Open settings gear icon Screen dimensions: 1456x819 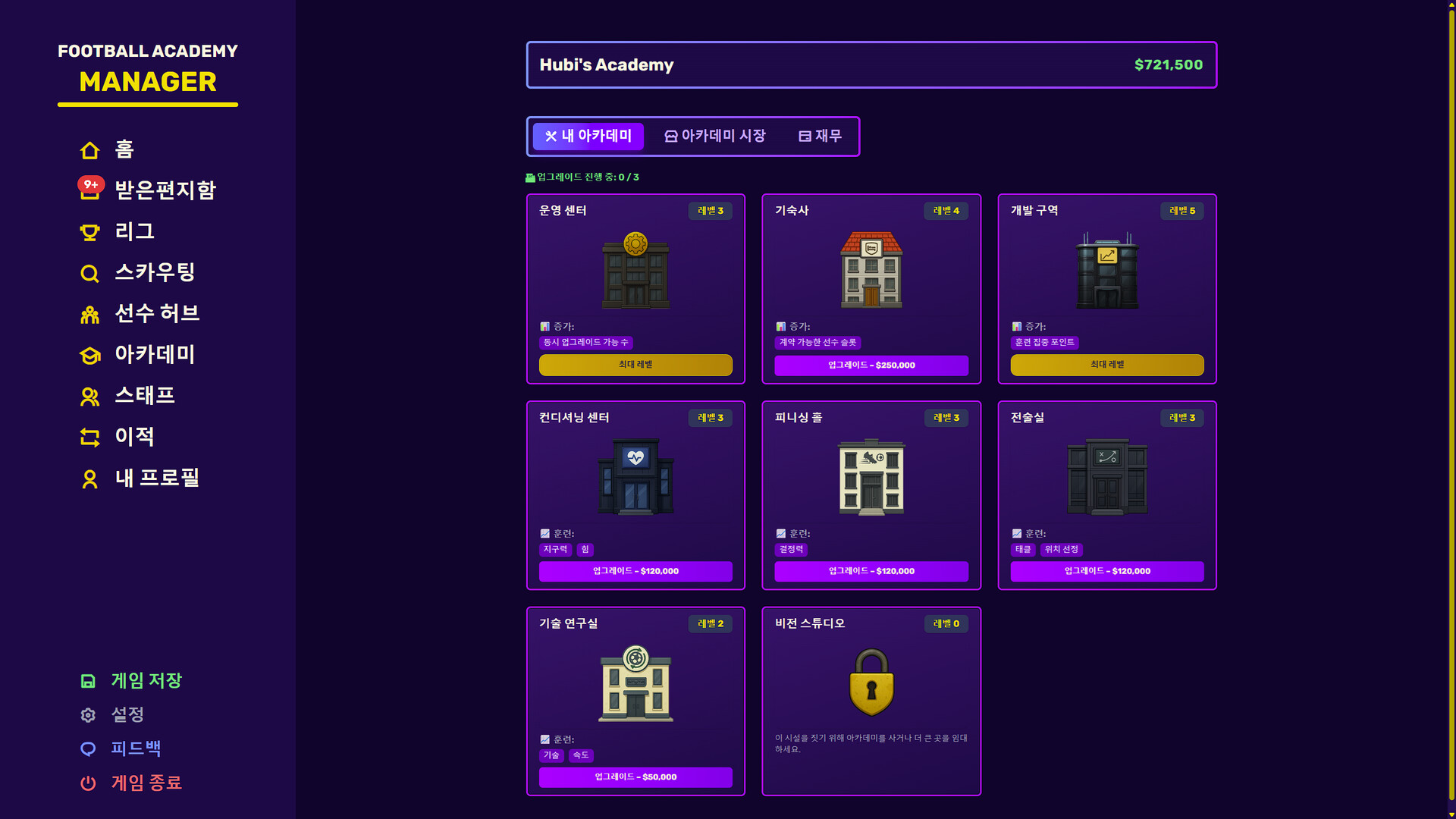88,715
